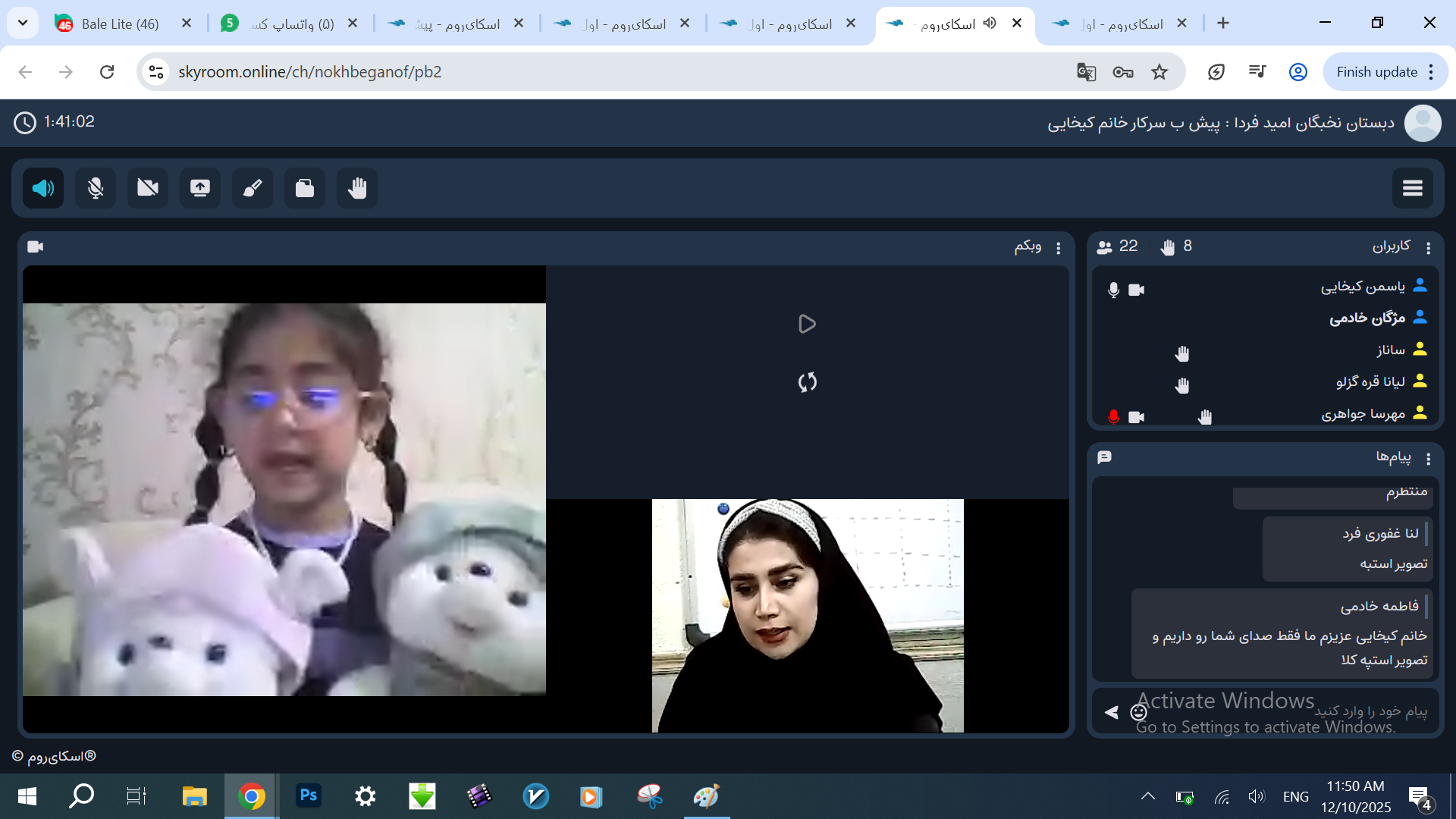Open the hamburger main menu
The width and height of the screenshot is (1456, 819).
[1412, 188]
